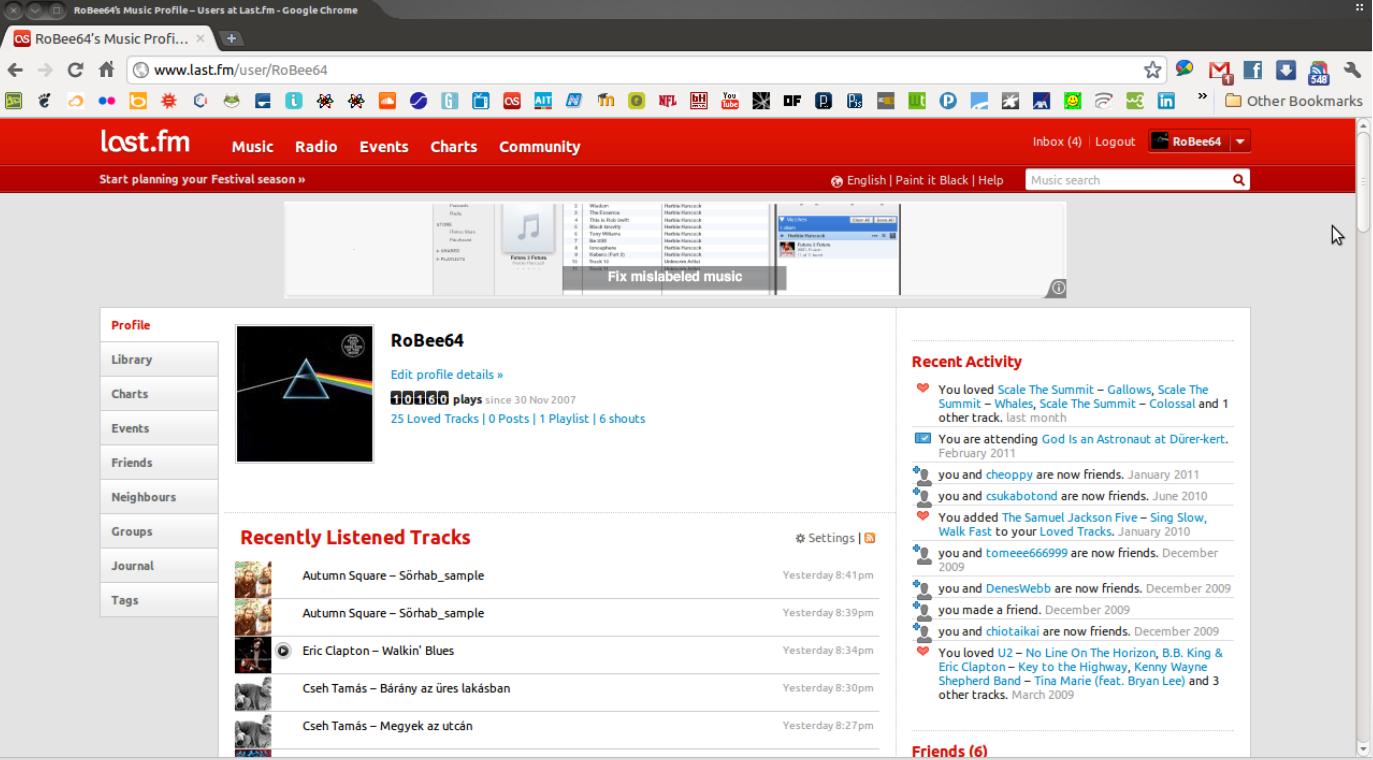Screen dimensions: 1373x760
Task: Open the Chrome wrench menu
Action: pyautogui.click(x=1352, y=70)
